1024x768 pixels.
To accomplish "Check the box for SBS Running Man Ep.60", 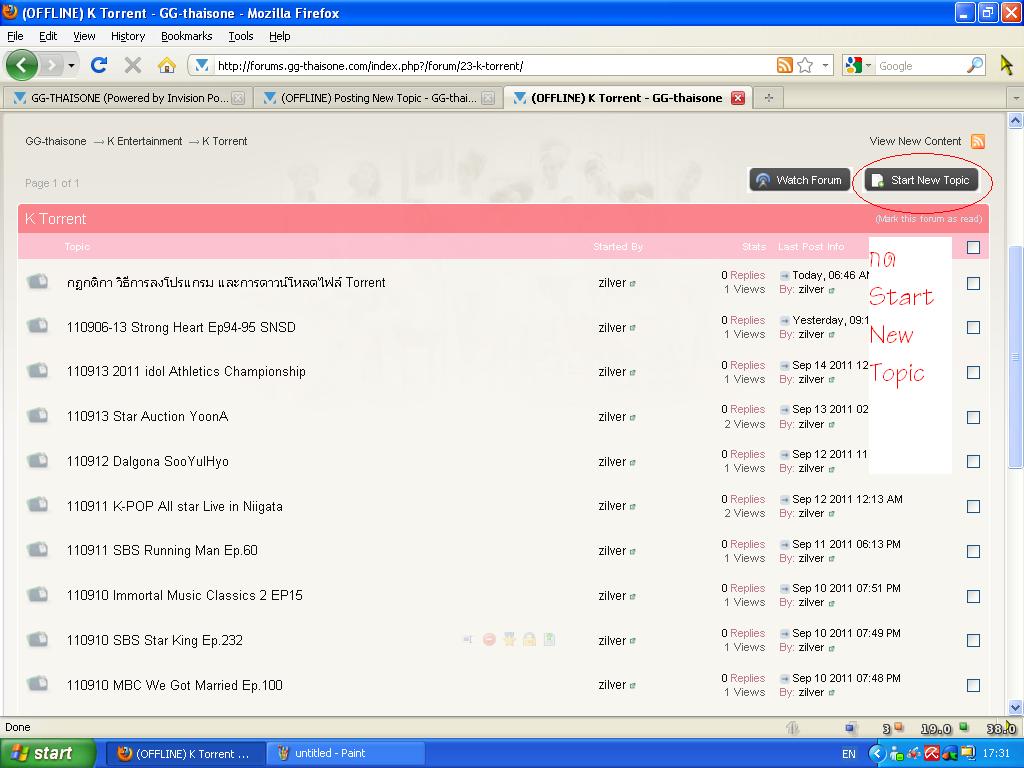I will pyautogui.click(x=973, y=551).
